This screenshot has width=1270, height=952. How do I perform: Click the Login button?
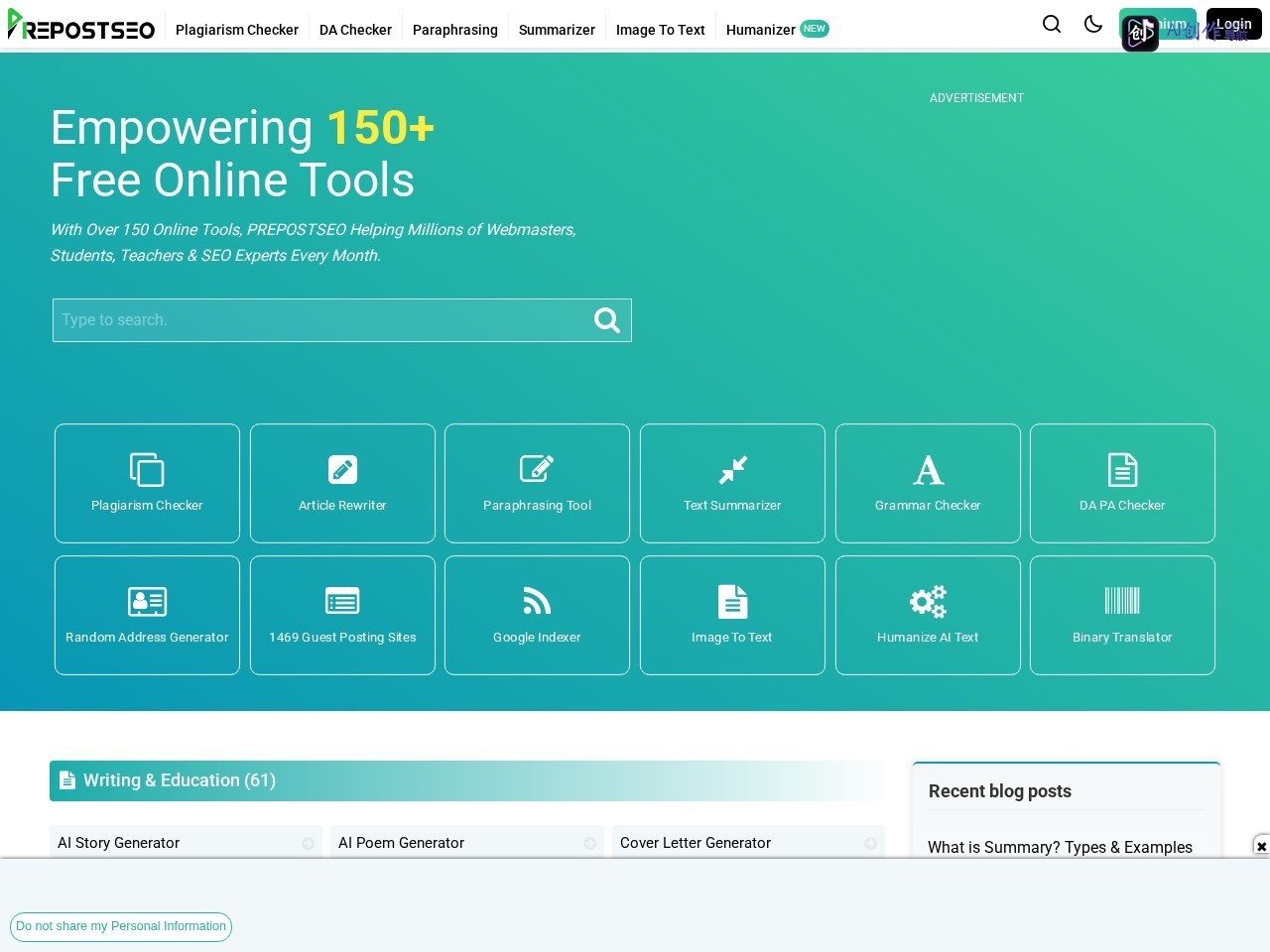[1234, 24]
